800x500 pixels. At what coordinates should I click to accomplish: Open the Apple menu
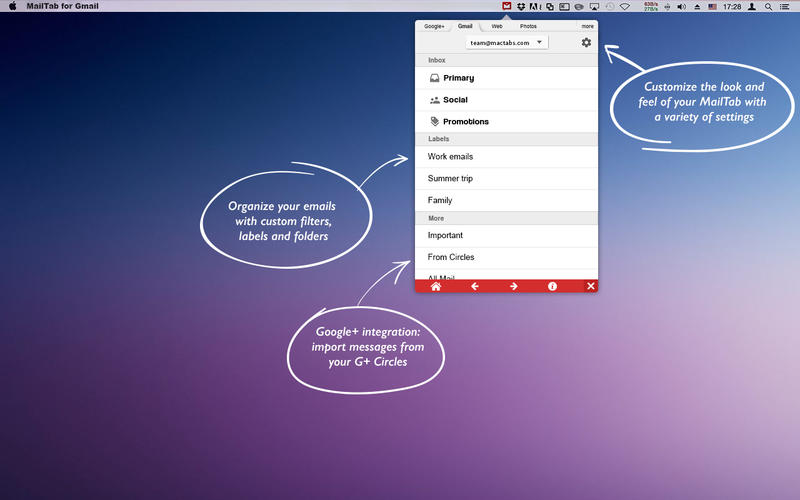[x=13, y=6]
